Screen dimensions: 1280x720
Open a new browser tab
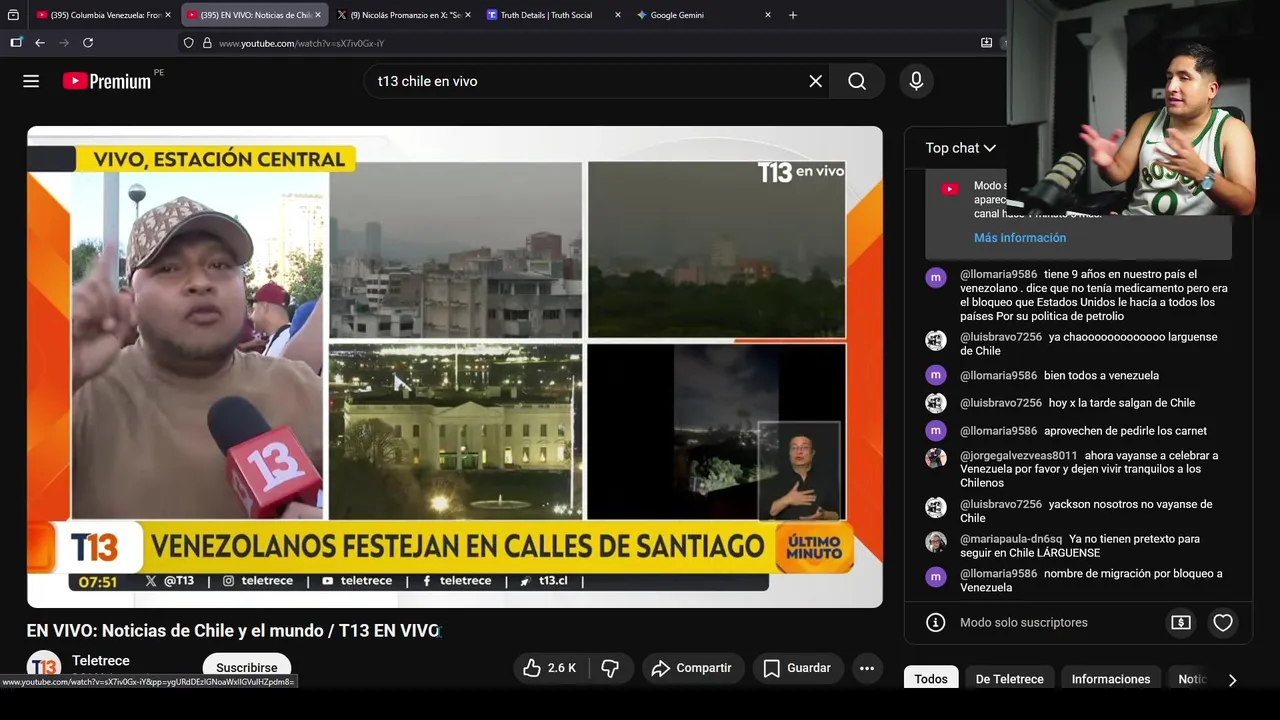tap(793, 15)
